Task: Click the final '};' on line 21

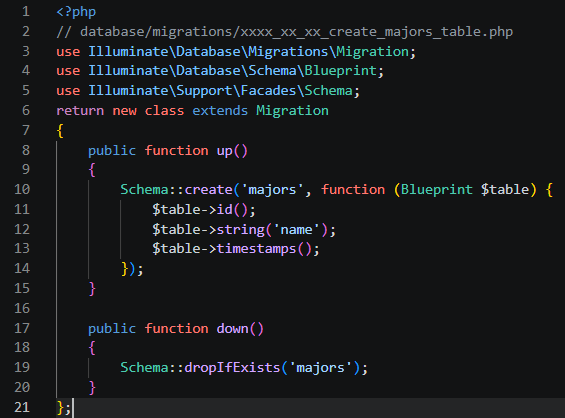Action: (64, 408)
